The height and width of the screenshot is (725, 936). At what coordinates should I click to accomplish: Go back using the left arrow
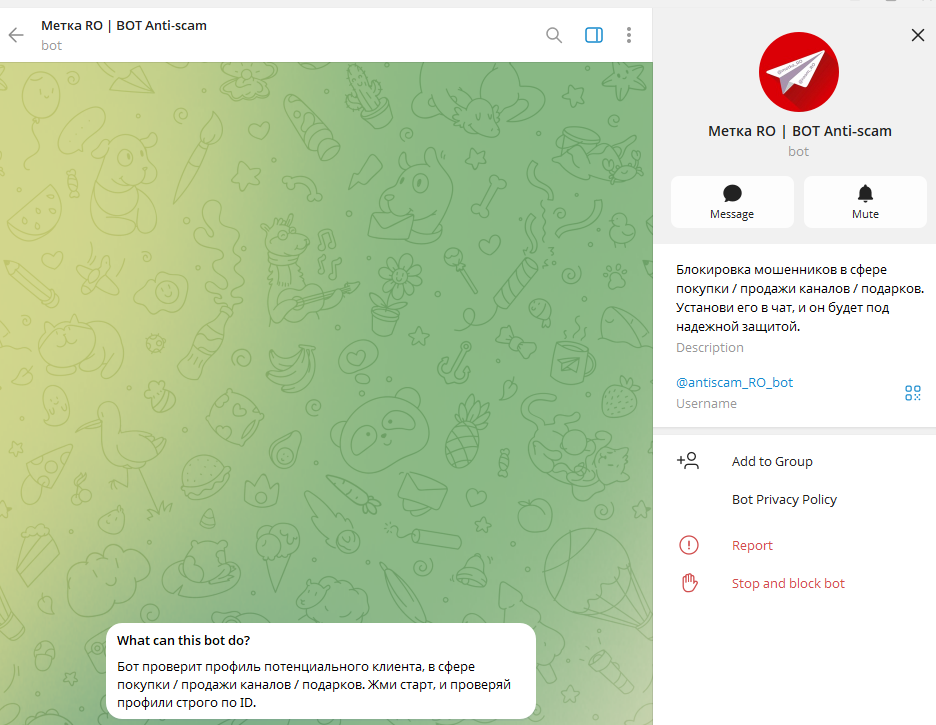coord(16,35)
